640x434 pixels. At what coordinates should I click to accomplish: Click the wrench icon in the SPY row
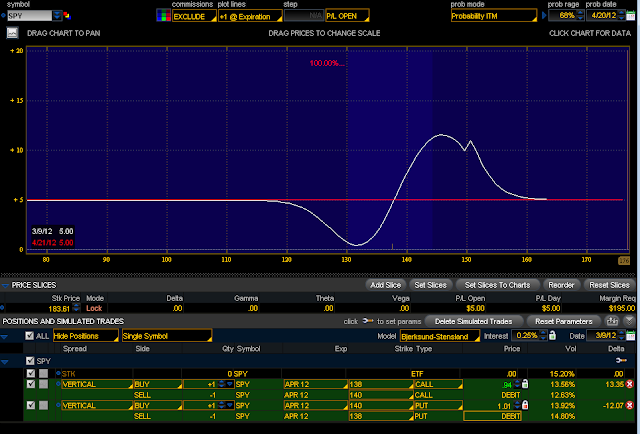point(621,361)
